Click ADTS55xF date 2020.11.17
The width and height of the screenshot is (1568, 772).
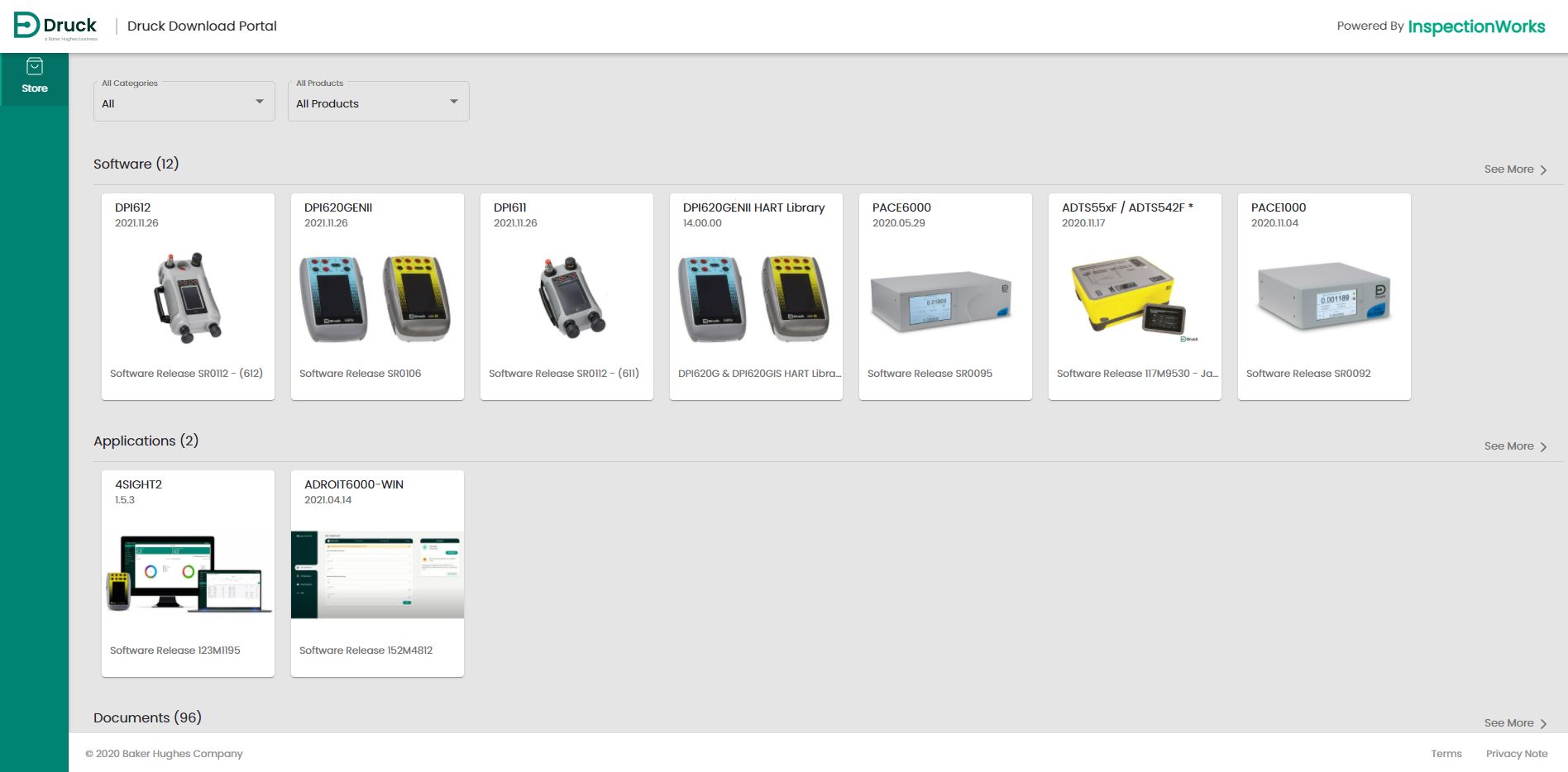[1083, 223]
